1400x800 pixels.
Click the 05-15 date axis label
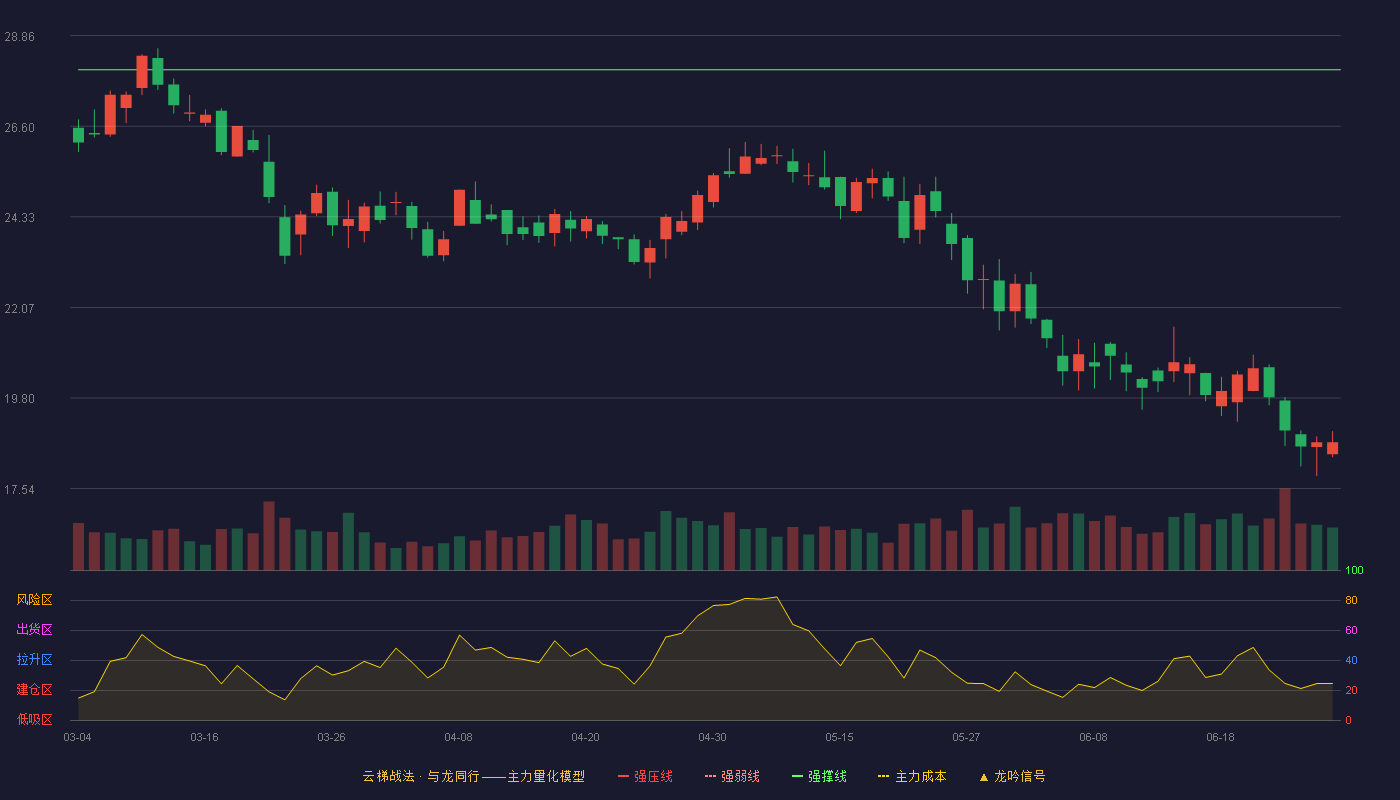point(839,737)
